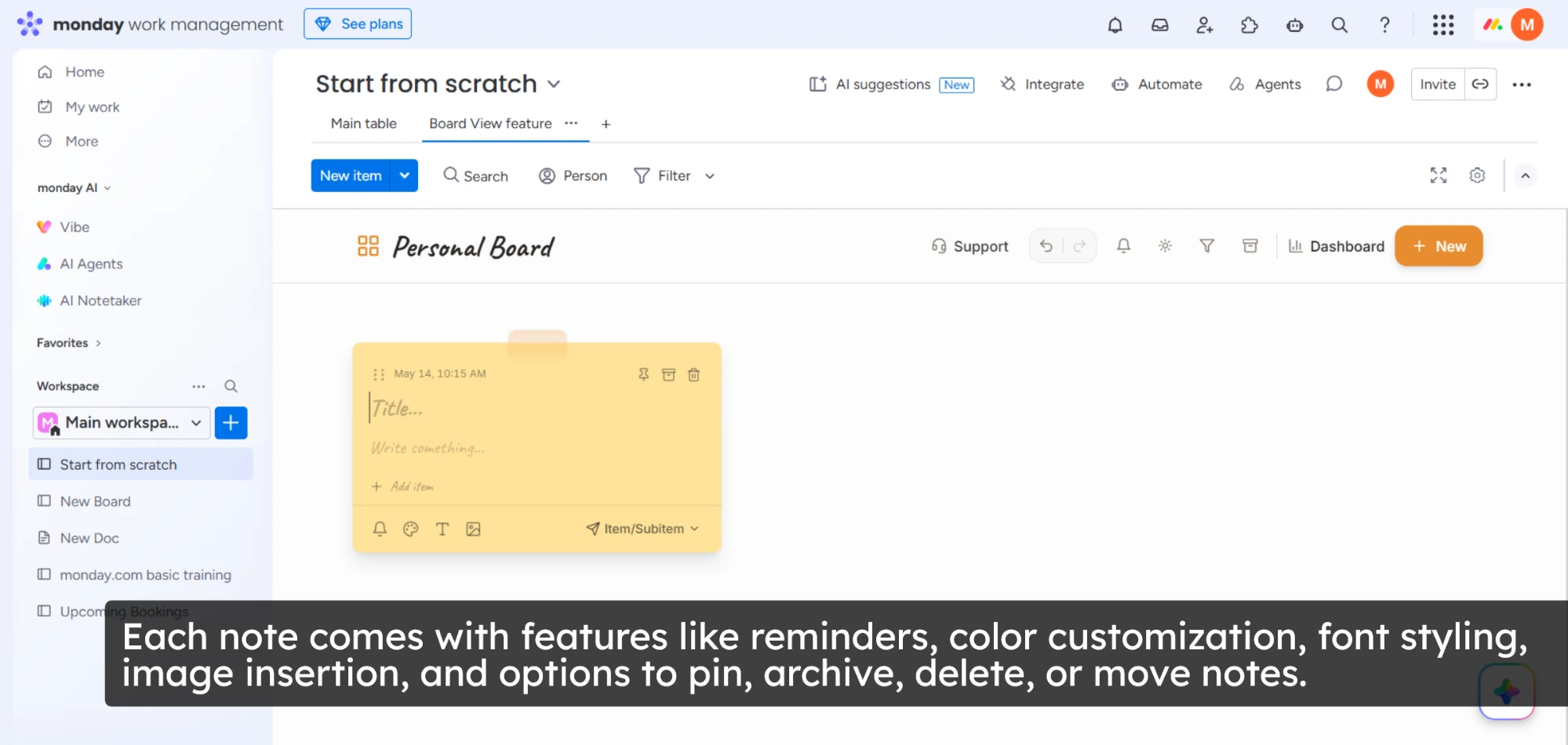Click the Support link
Viewport: 1568px width, 745px height.
(970, 246)
